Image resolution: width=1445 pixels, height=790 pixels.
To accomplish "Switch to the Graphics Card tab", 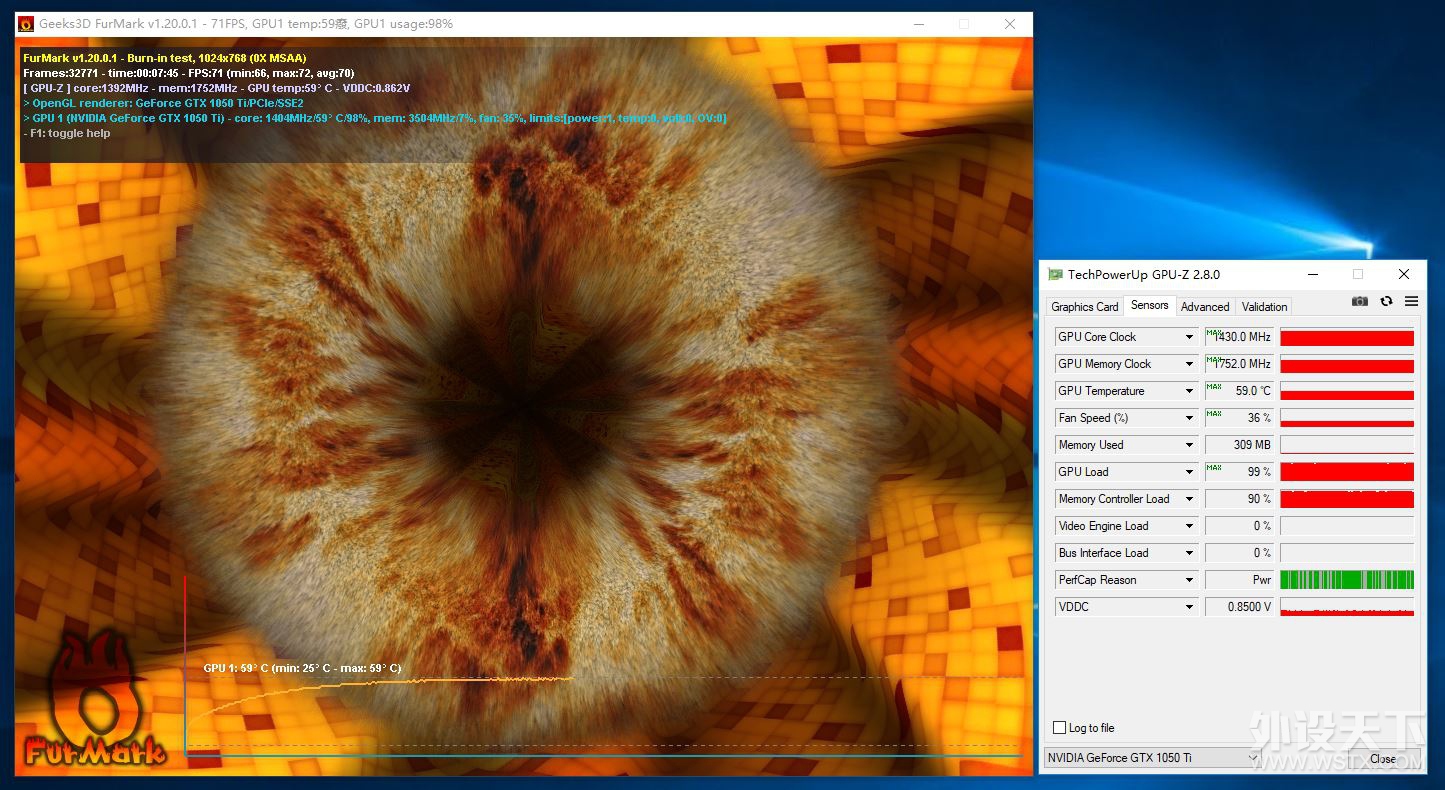I will [1084, 307].
